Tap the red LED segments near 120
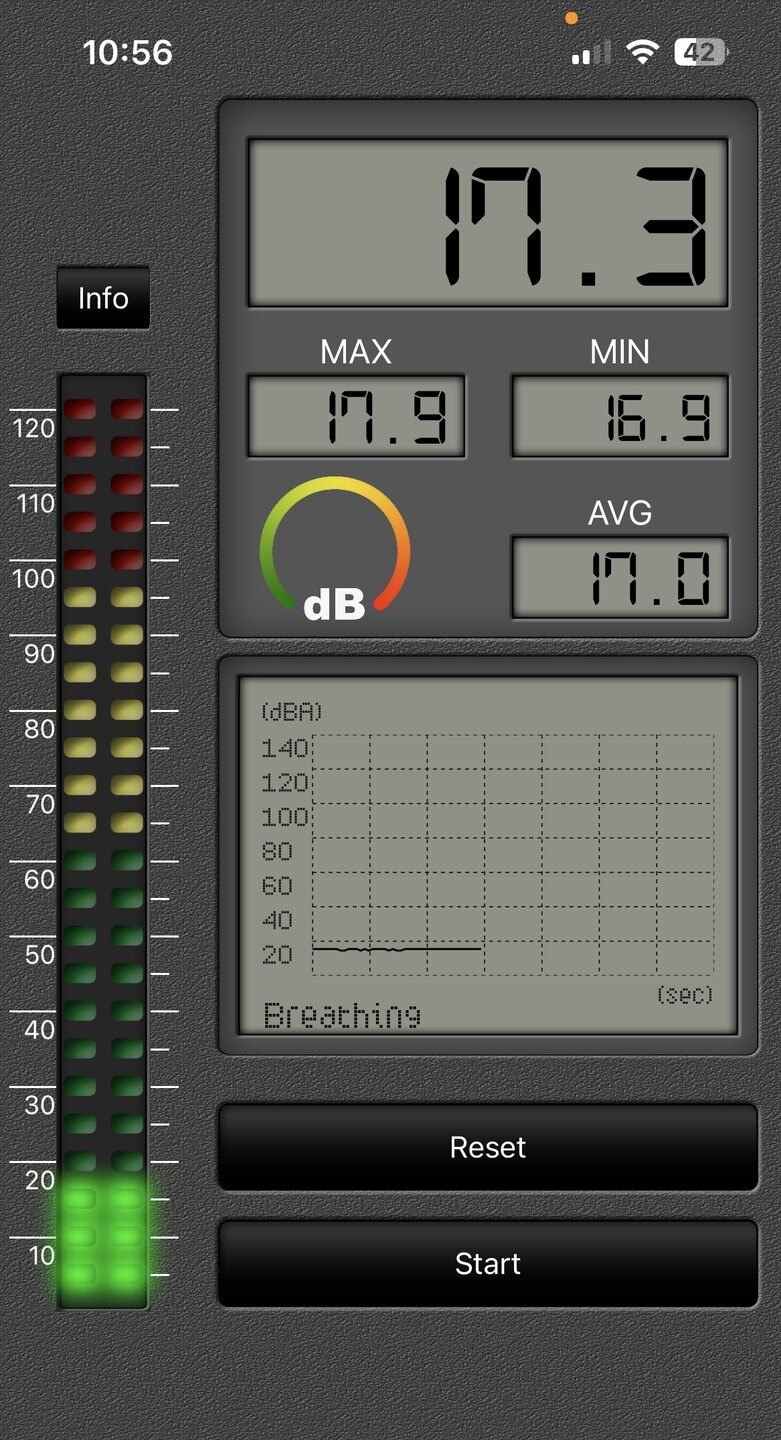The image size is (781, 1440). coord(103,427)
